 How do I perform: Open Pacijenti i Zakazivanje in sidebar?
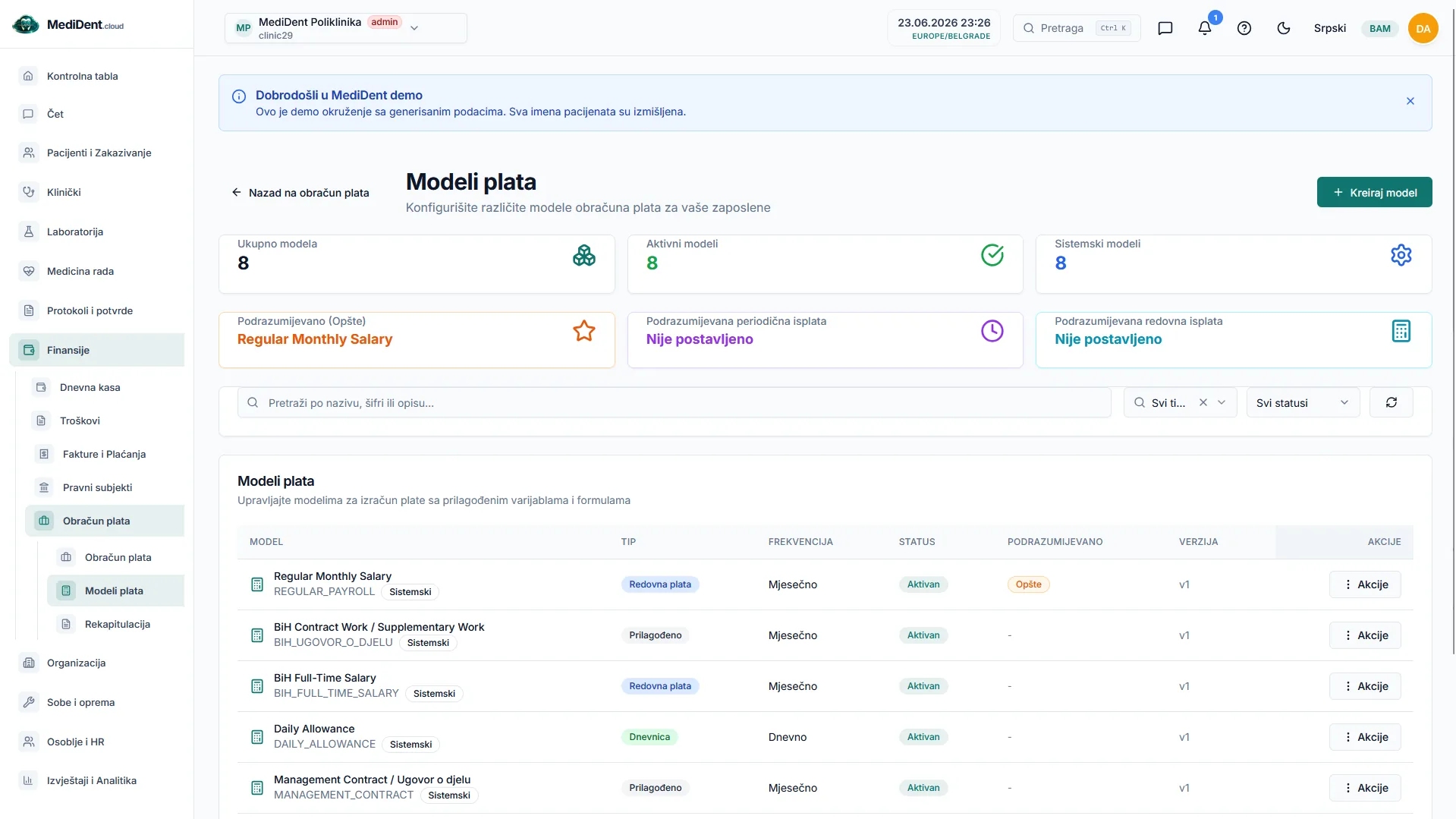pyautogui.click(x=97, y=153)
